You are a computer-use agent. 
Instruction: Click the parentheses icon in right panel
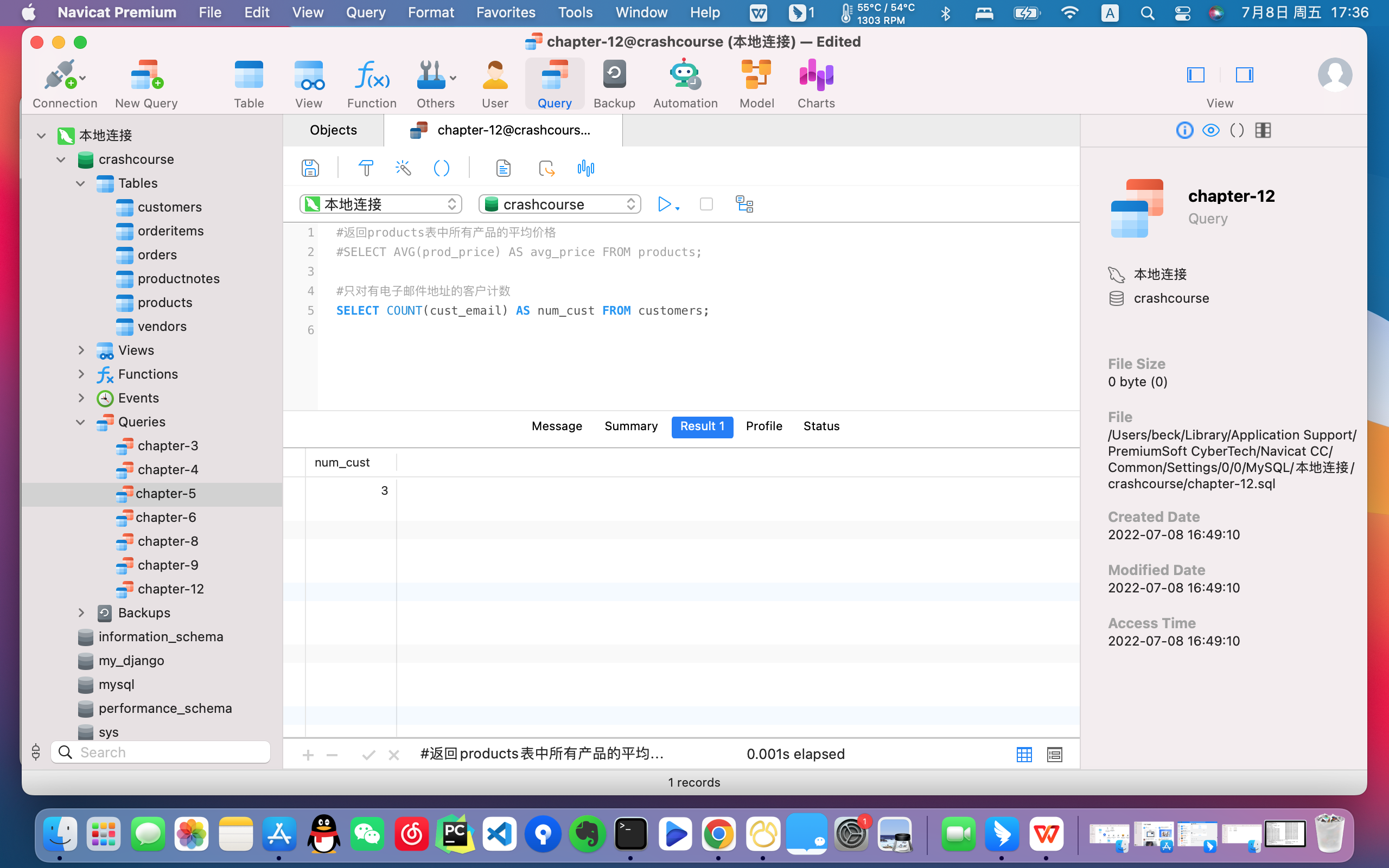tap(1237, 130)
